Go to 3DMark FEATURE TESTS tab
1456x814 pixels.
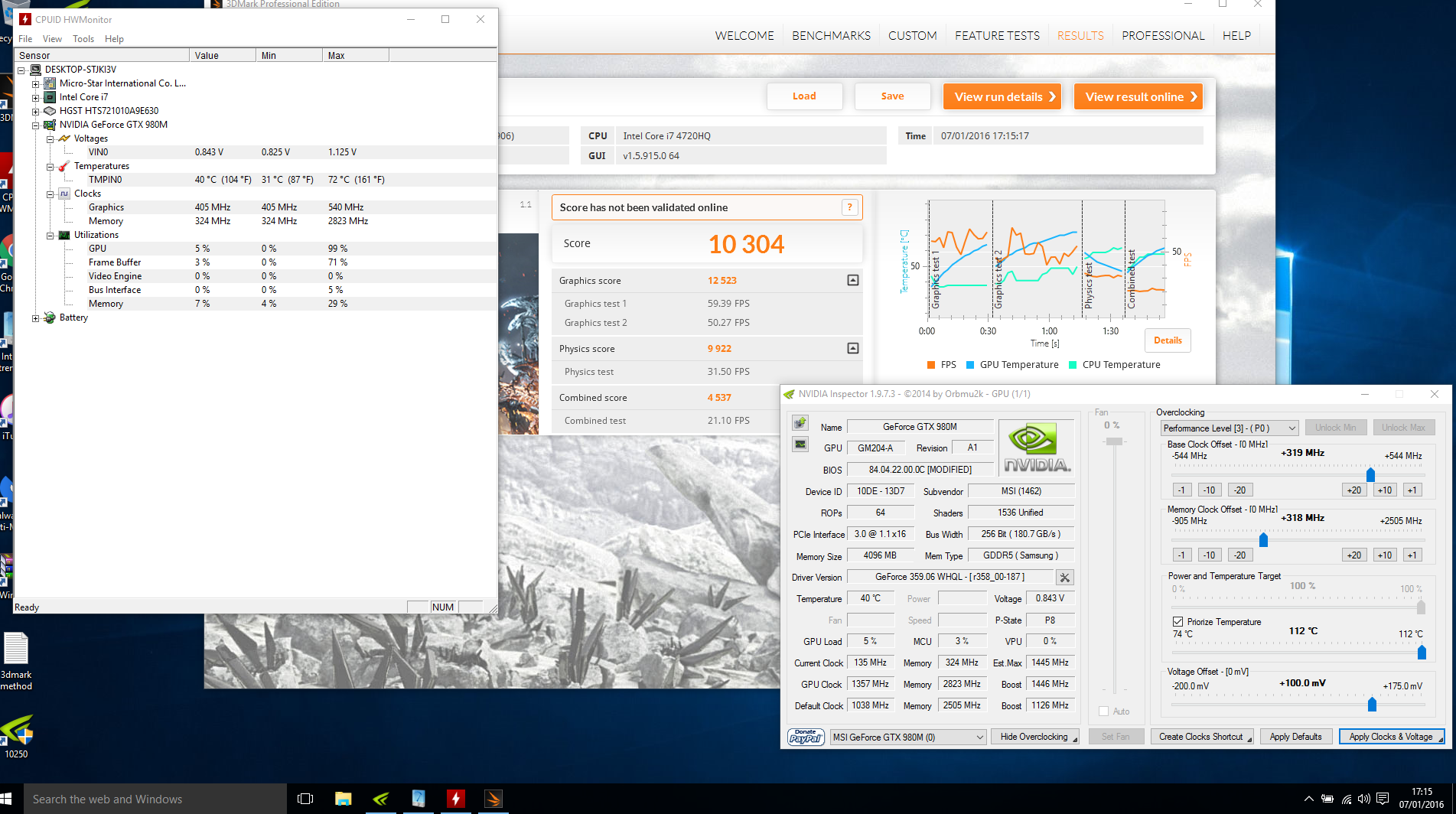click(997, 35)
